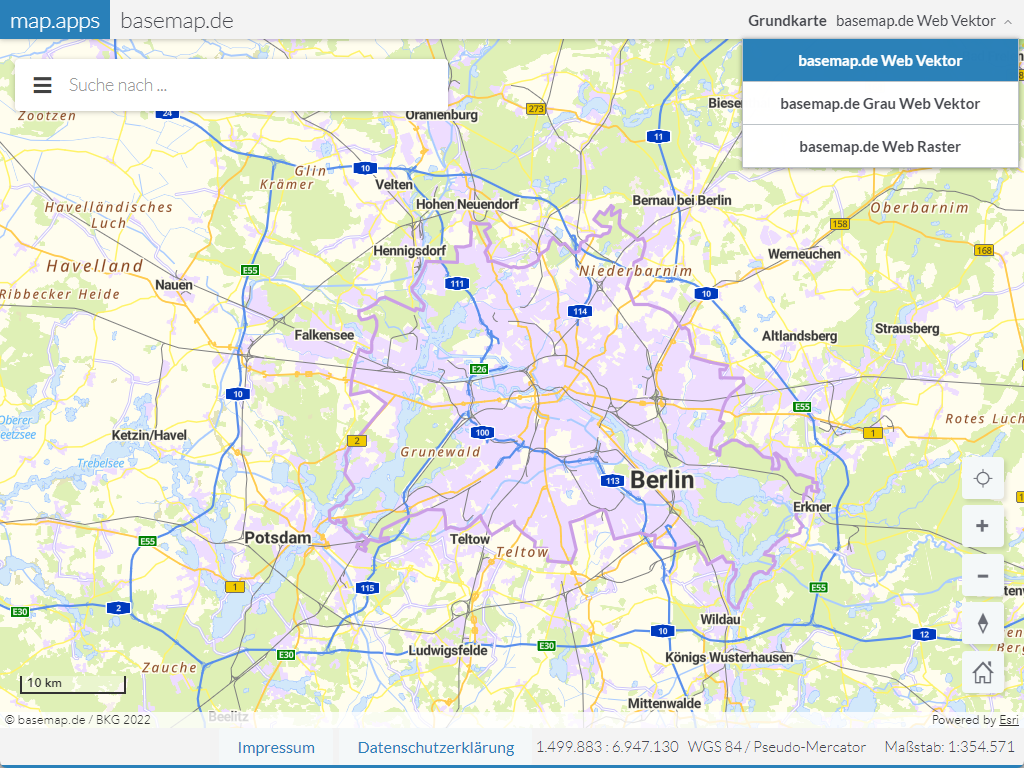Choose basemap.de Grau Web Vektor
This screenshot has width=1024, height=768.
[880, 104]
